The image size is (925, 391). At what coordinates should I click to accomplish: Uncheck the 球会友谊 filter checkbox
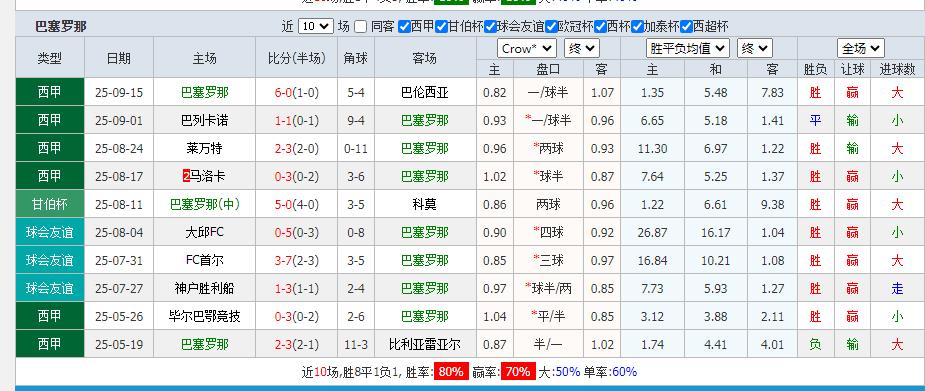[x=491, y=27]
